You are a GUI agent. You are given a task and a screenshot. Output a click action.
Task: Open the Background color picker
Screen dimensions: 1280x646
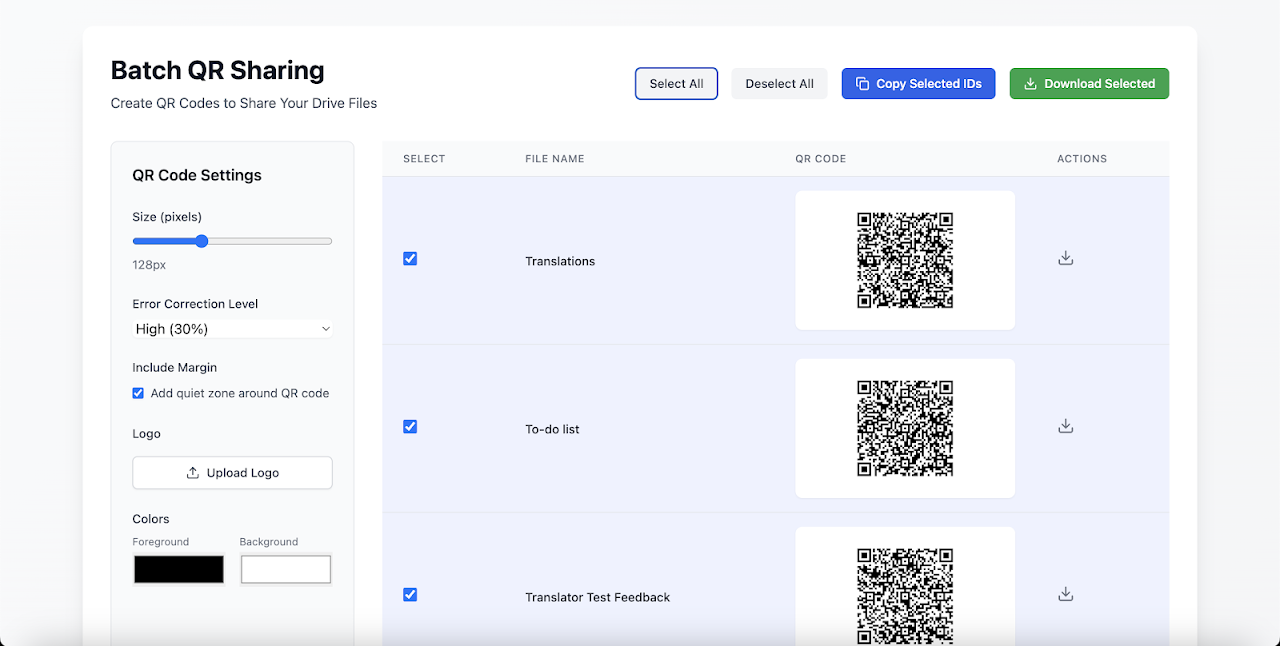tap(286, 569)
